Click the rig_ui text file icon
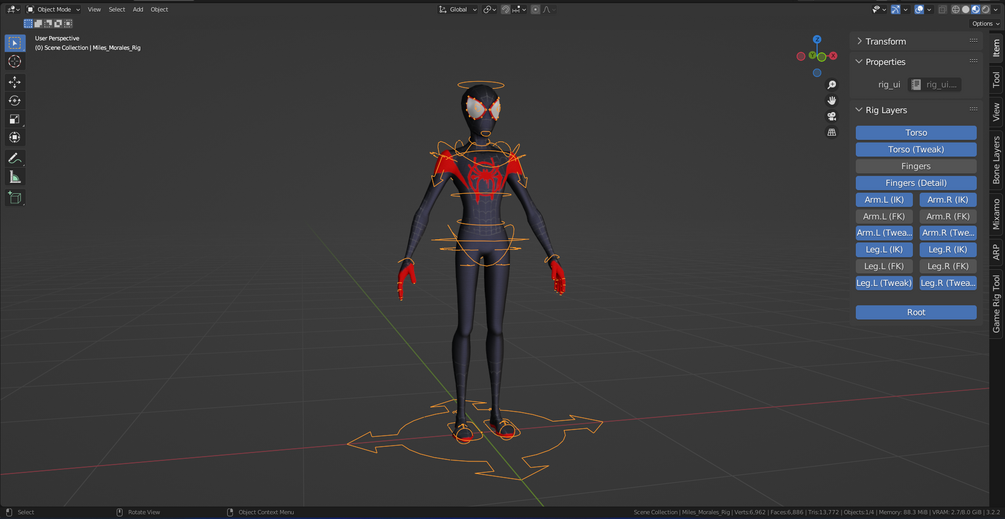 917,85
